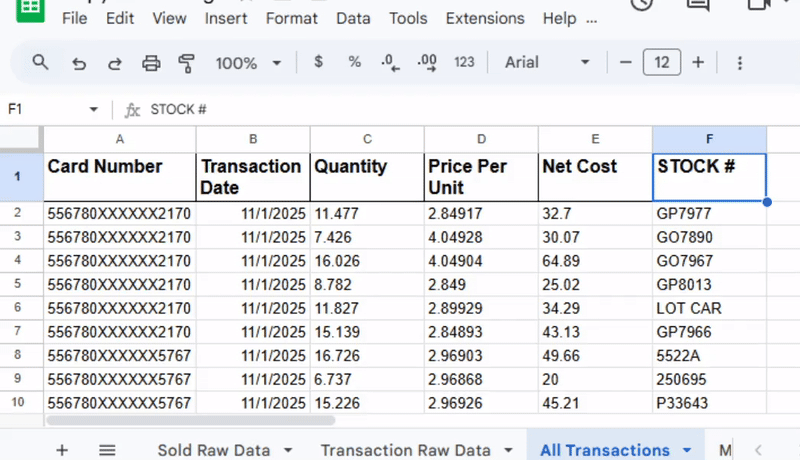Click increase decimal places icon

tap(427, 63)
